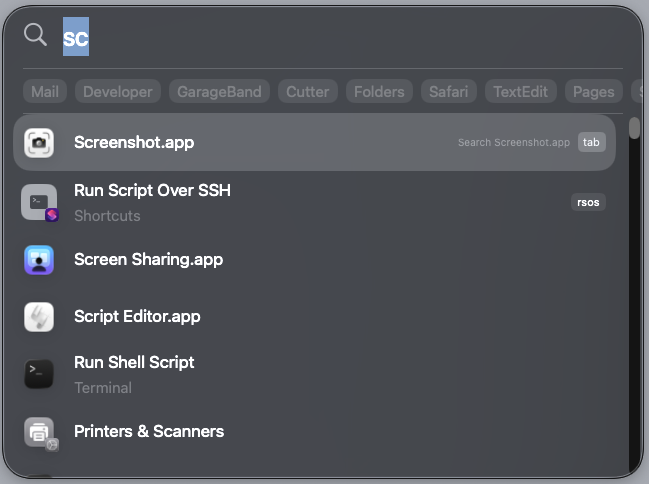Click the search field containing 'sc'
The image size is (649, 484).
(342, 36)
